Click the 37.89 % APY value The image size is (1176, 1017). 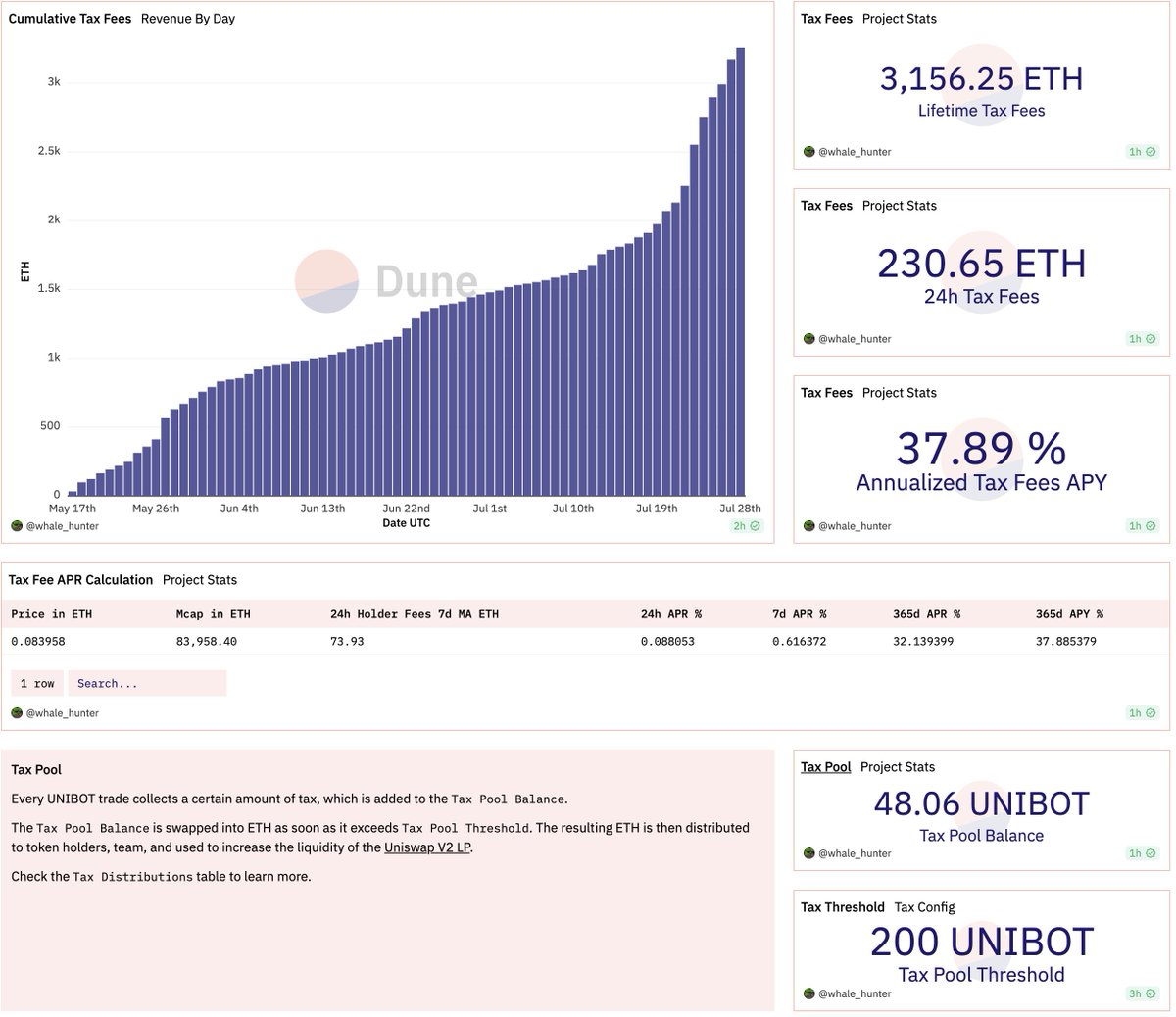pos(981,449)
